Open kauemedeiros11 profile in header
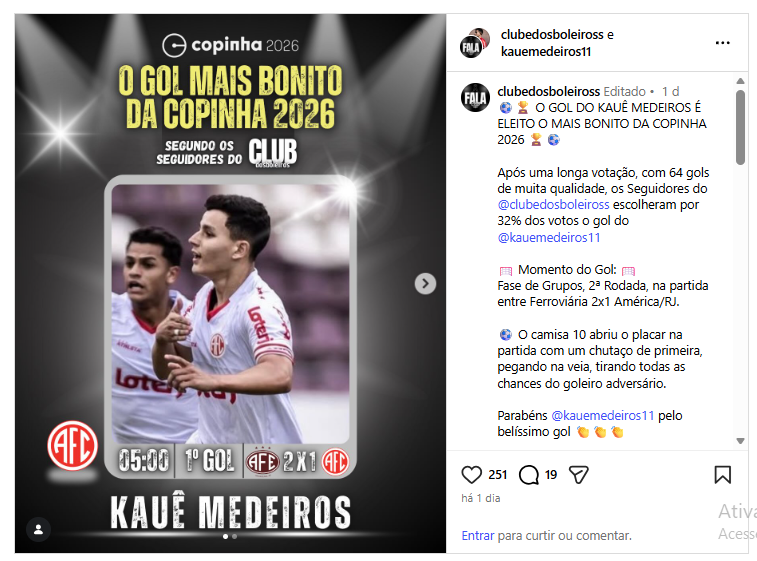 546,52
